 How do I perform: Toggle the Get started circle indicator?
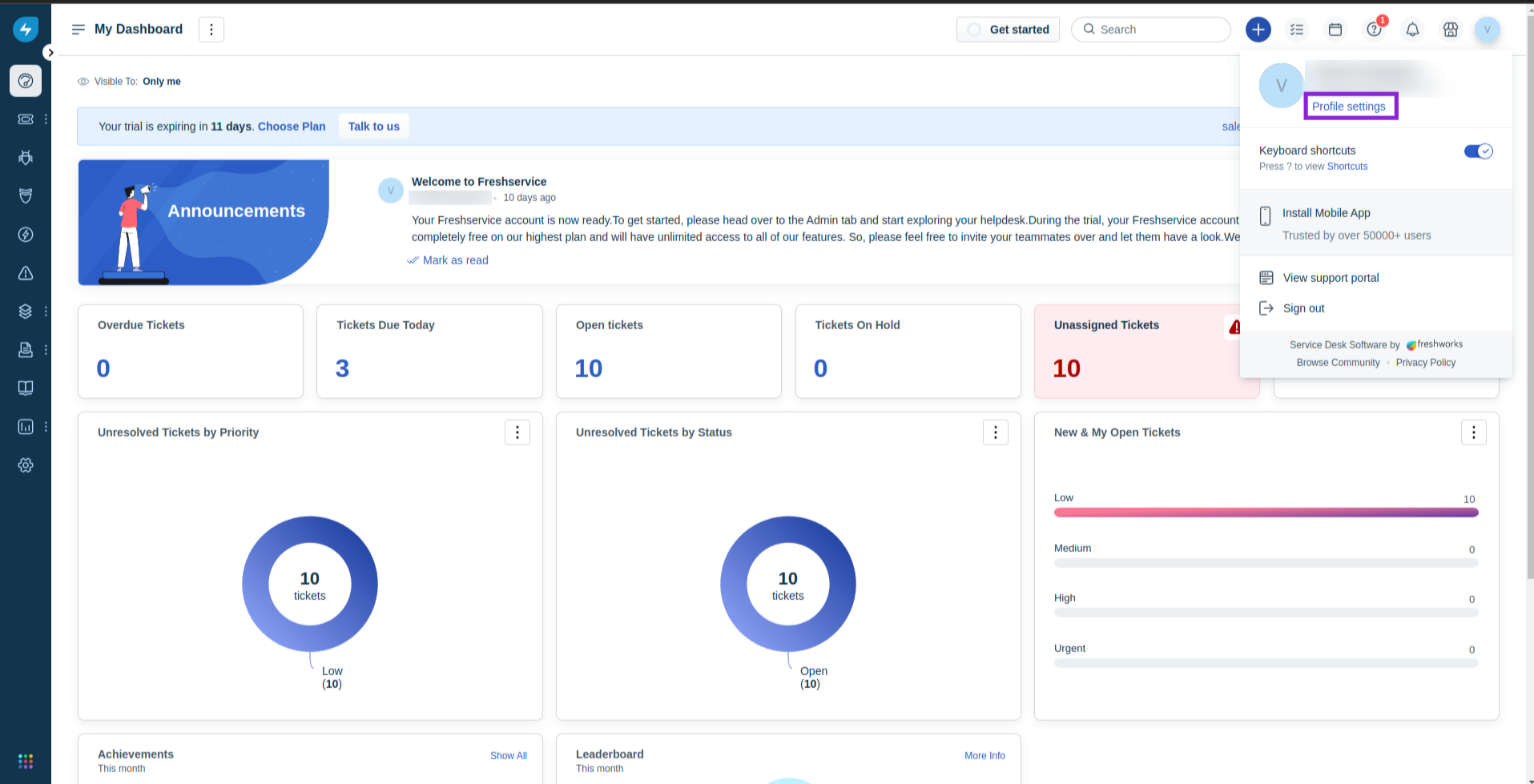tap(974, 30)
